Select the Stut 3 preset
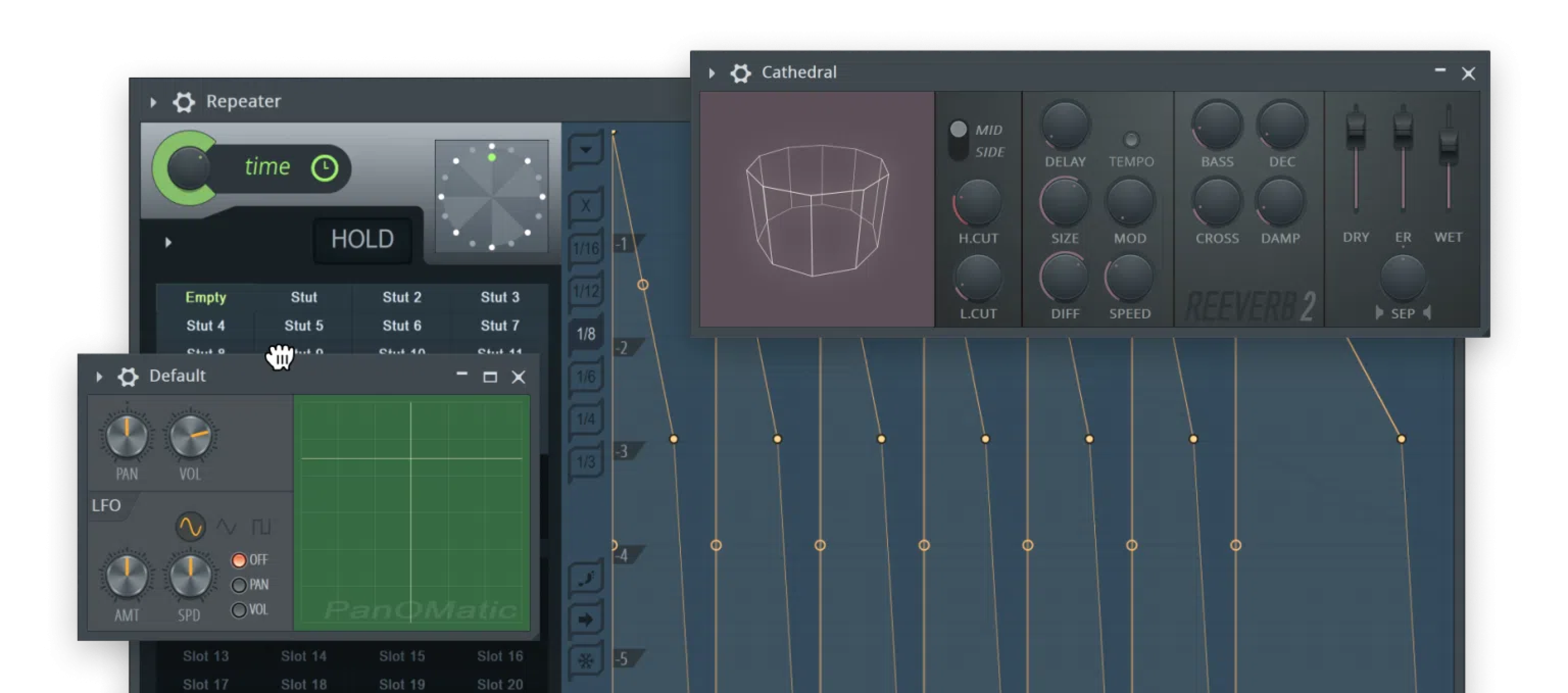Image resolution: width=1568 pixels, height=693 pixels. tap(500, 298)
